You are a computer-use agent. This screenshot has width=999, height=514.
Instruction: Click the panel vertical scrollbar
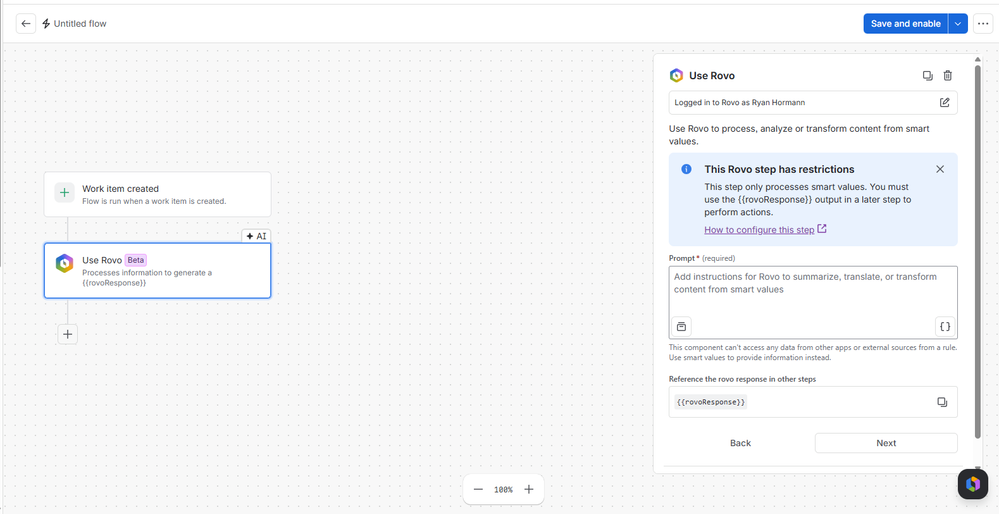(978, 250)
